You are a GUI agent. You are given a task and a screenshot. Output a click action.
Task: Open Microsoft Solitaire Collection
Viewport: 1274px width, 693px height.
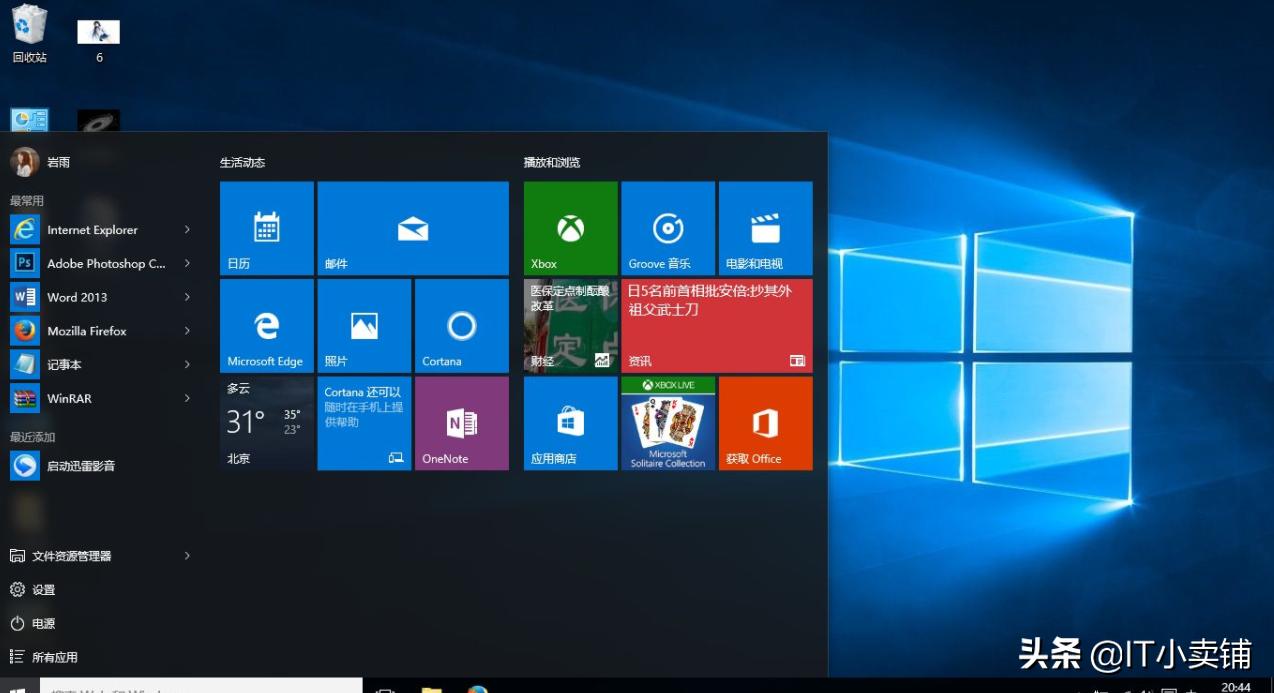[667, 422]
